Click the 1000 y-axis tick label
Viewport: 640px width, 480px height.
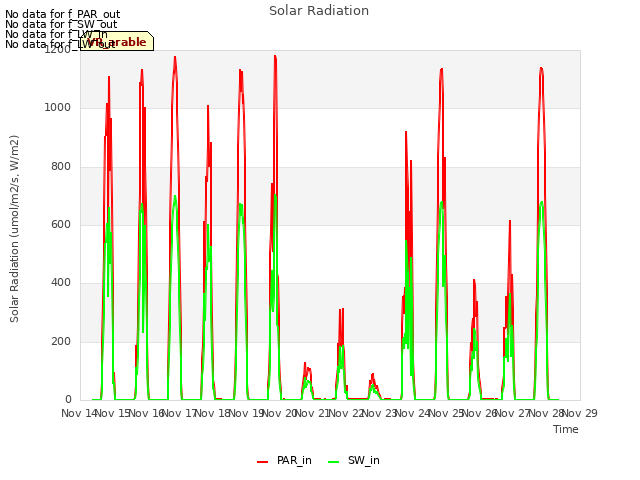pos(58,107)
